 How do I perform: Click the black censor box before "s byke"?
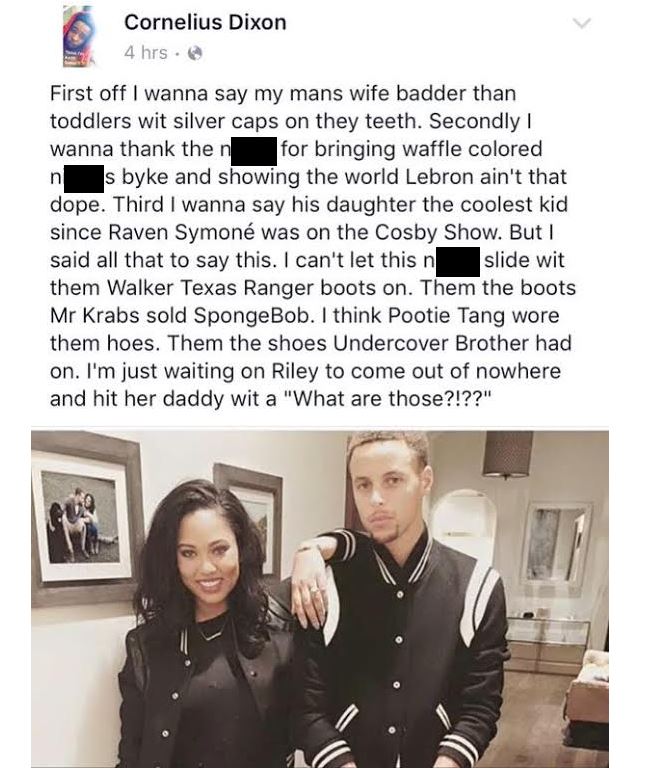coord(82,179)
